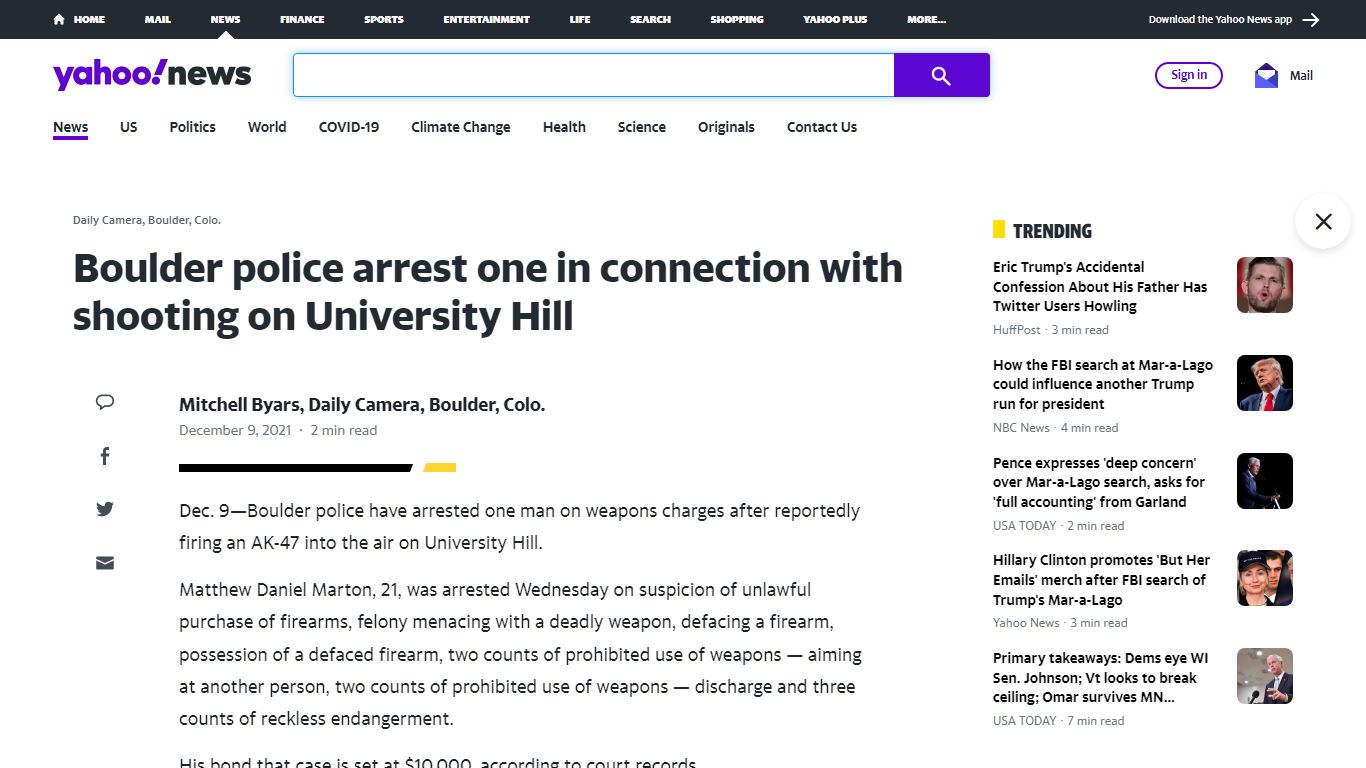
Task: Open YAHOO PLUS in the top bar
Action: coord(835,19)
